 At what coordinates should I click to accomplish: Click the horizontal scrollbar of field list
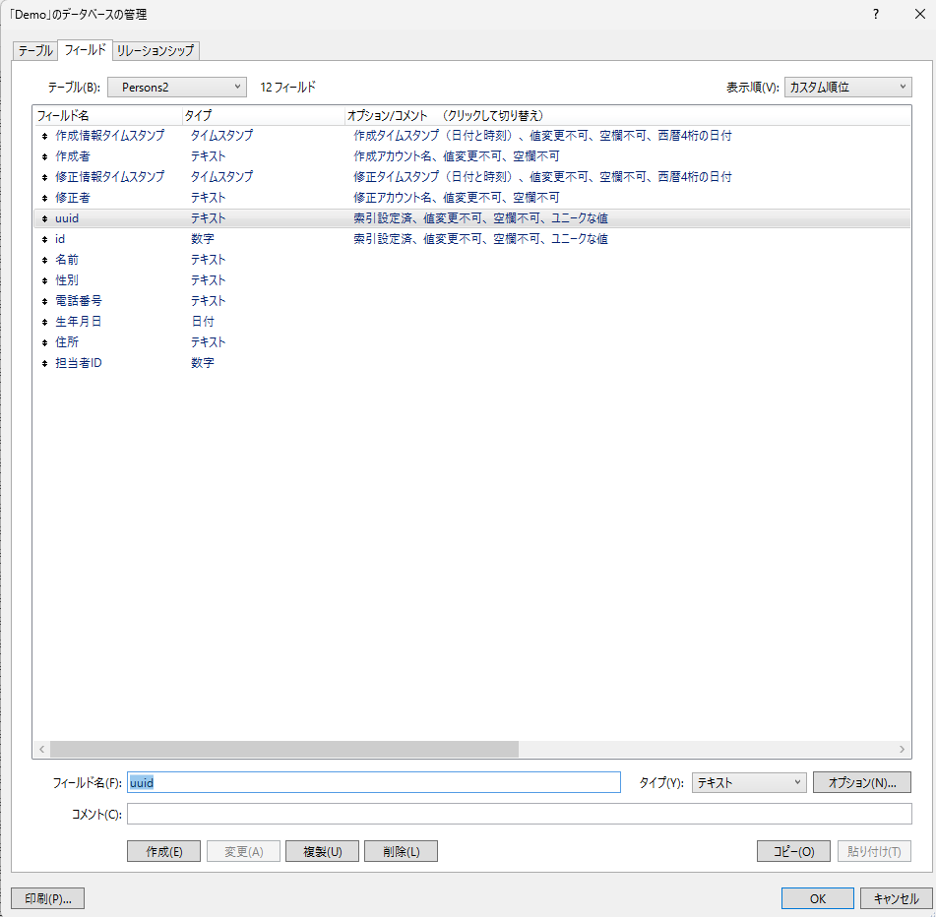click(284, 749)
